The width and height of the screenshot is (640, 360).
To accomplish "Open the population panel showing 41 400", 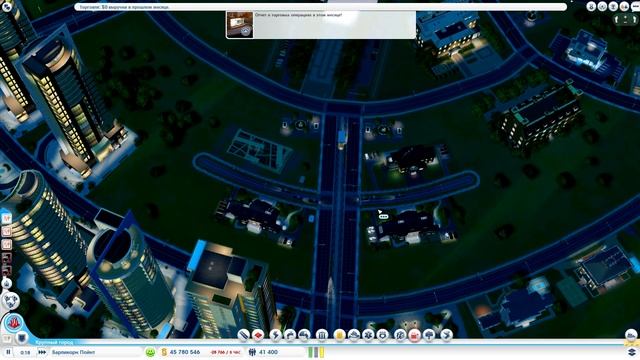I will coord(264,352).
